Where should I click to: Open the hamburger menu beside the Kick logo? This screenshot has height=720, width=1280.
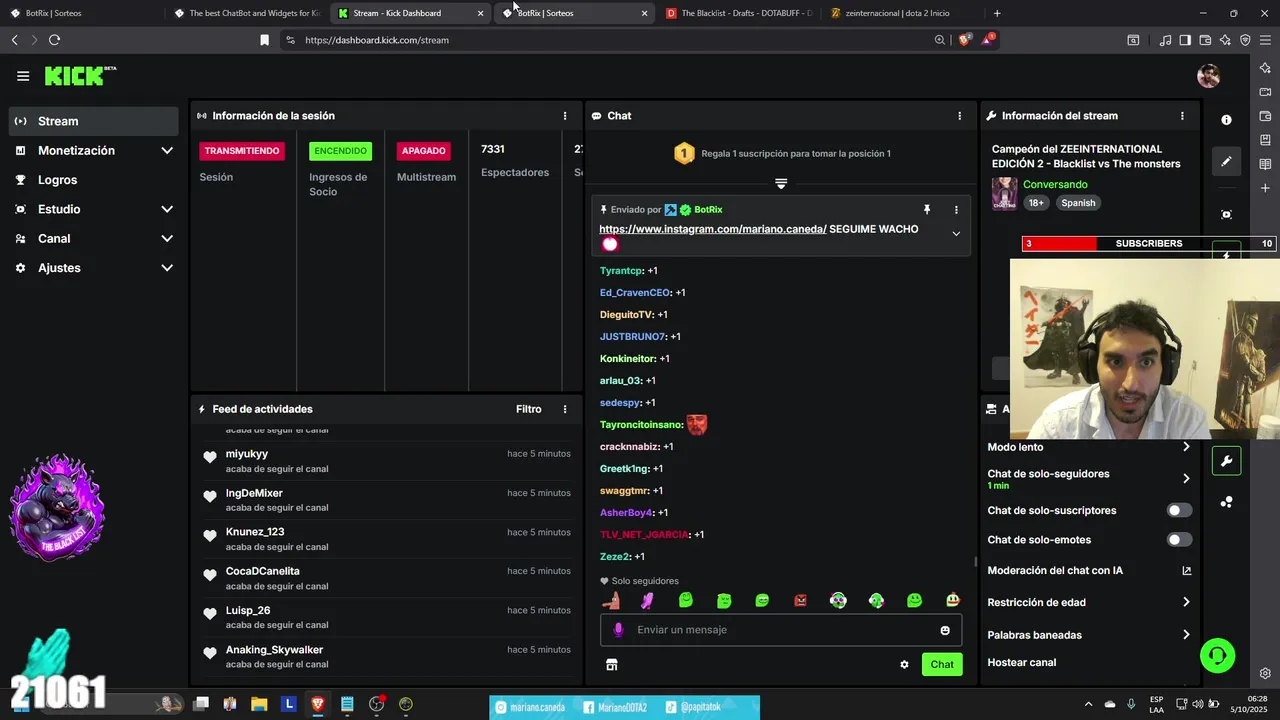pyautogui.click(x=23, y=76)
